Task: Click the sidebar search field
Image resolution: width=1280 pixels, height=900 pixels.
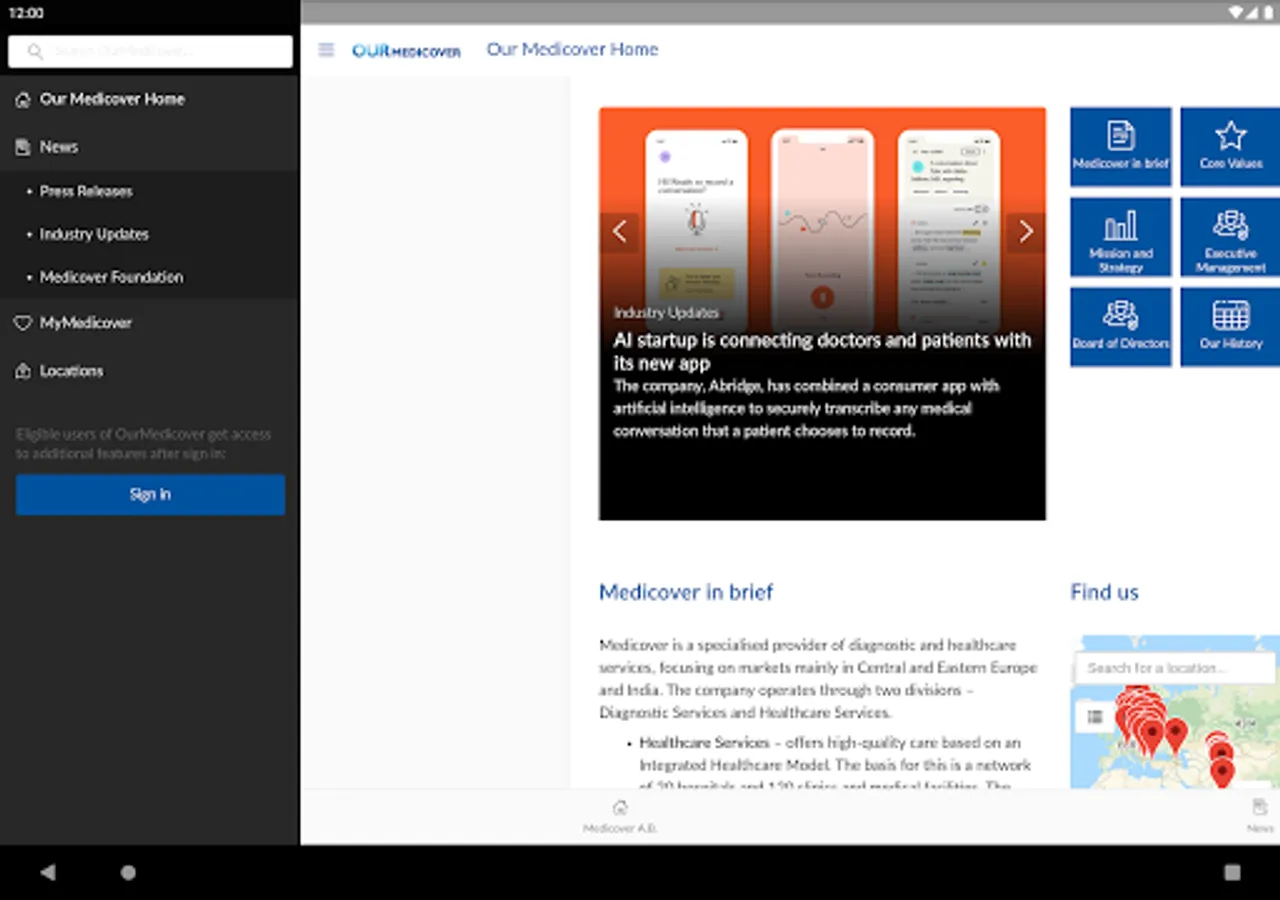Action: click(150, 52)
